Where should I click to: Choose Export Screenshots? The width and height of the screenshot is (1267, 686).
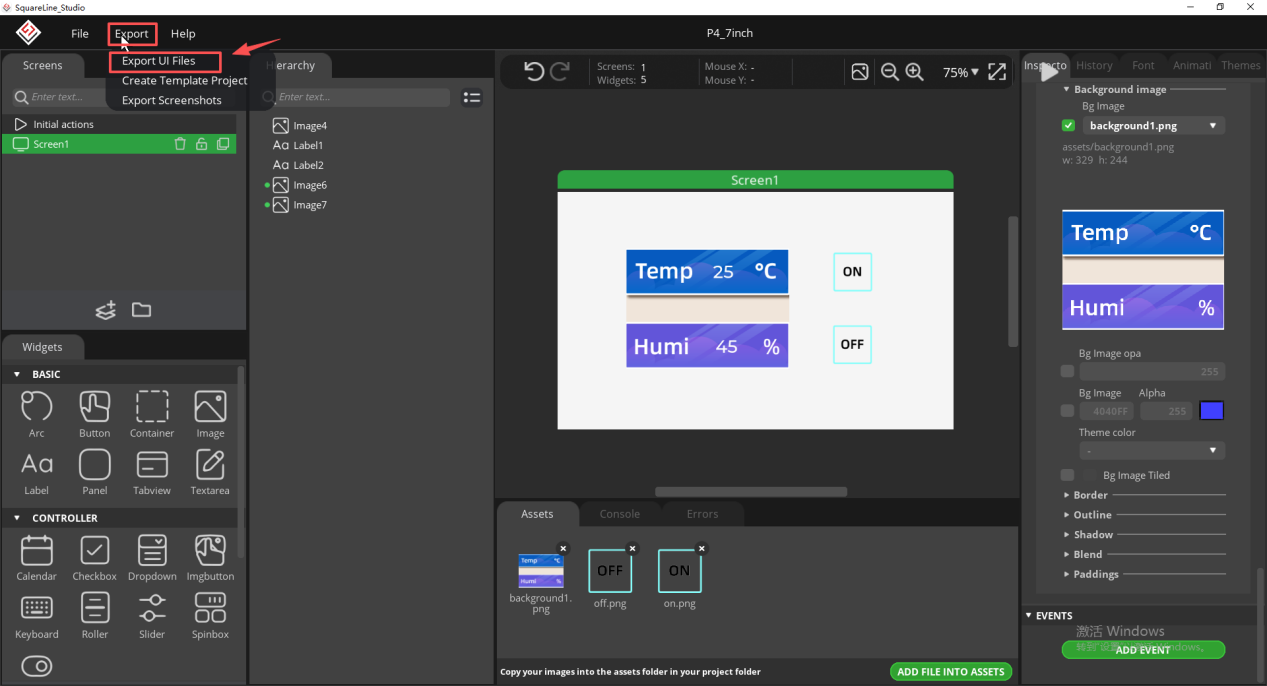click(x=172, y=100)
